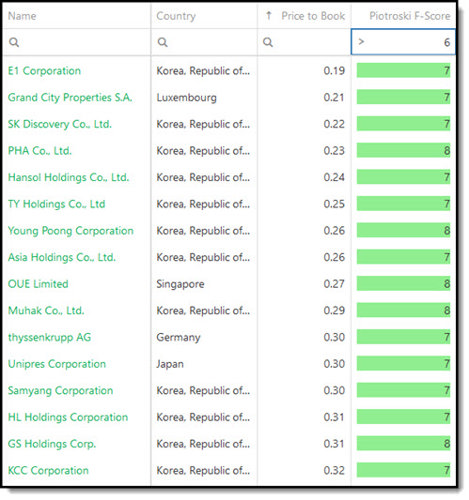Sort by Piotroski F-Score column header

tap(410, 16)
